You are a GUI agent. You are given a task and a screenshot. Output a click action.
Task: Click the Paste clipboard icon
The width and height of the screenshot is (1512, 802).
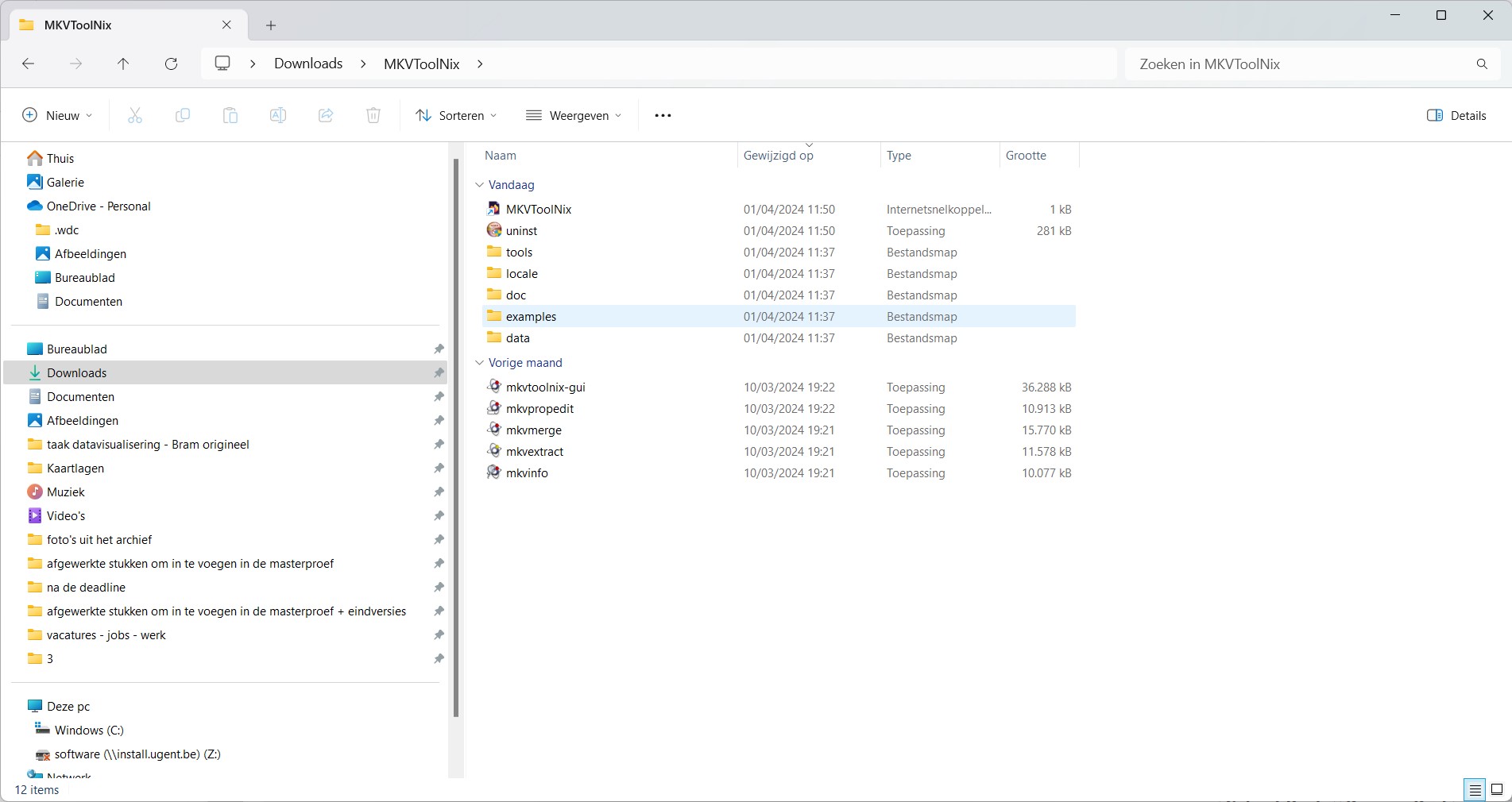pos(230,116)
